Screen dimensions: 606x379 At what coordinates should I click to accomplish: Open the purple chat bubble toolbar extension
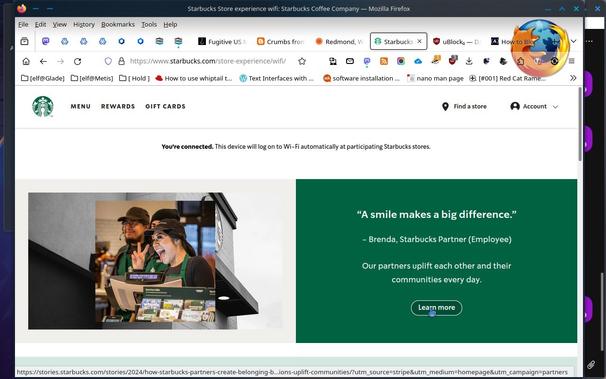[367, 61]
